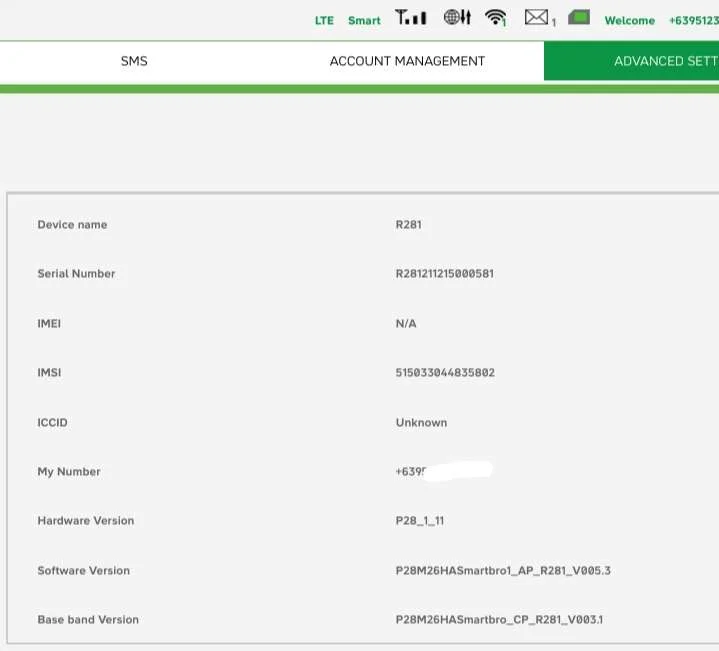Image resolution: width=719 pixels, height=651 pixels.
Task: Click the Device name label
Action: (x=72, y=225)
